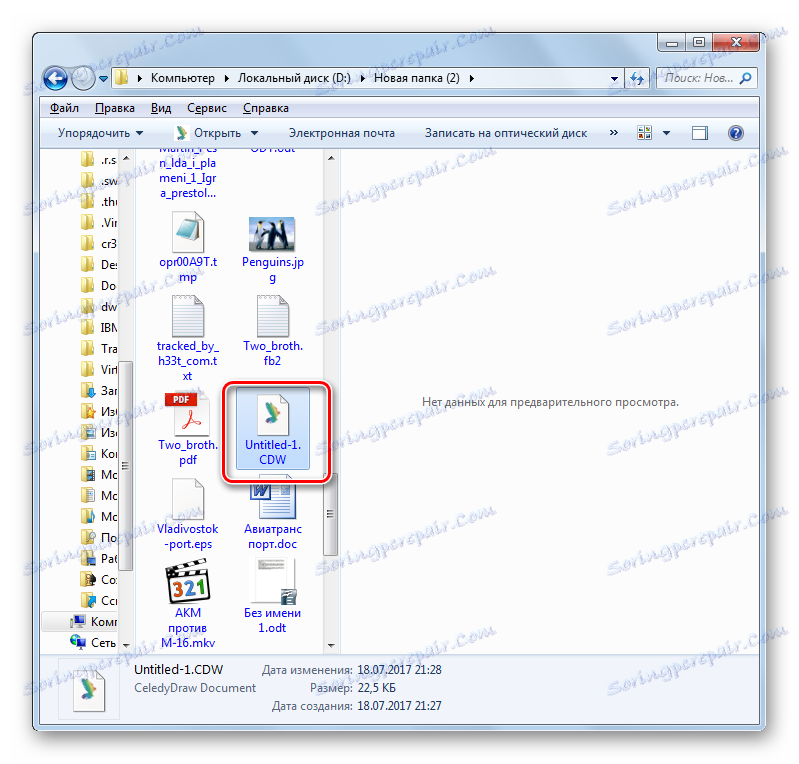The image size is (799, 764).
Task: Open help with the question mark icon
Action: coord(735,133)
